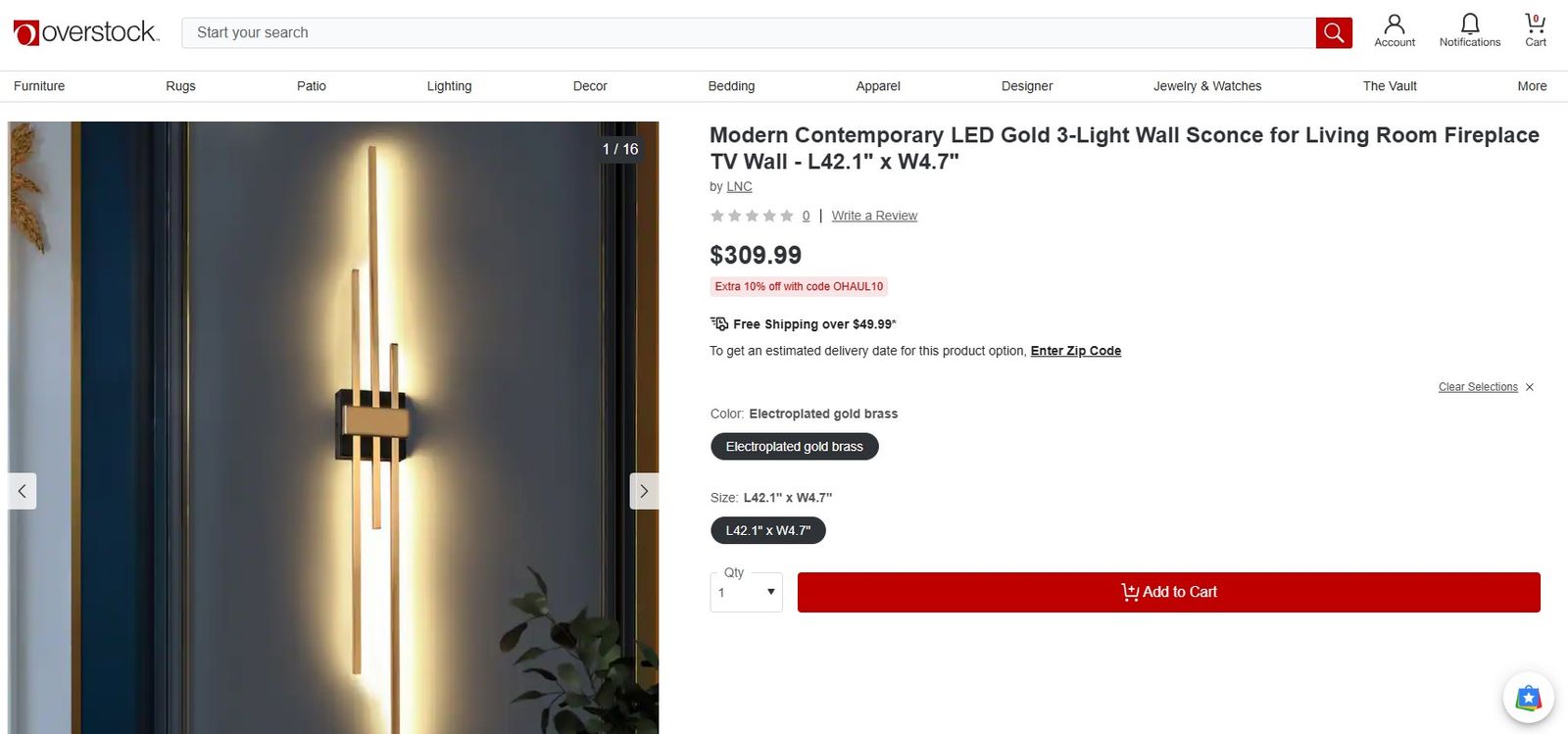The height and width of the screenshot is (734, 1568).
Task: Open the Jewelry & Watches menu
Action: 1206,86
